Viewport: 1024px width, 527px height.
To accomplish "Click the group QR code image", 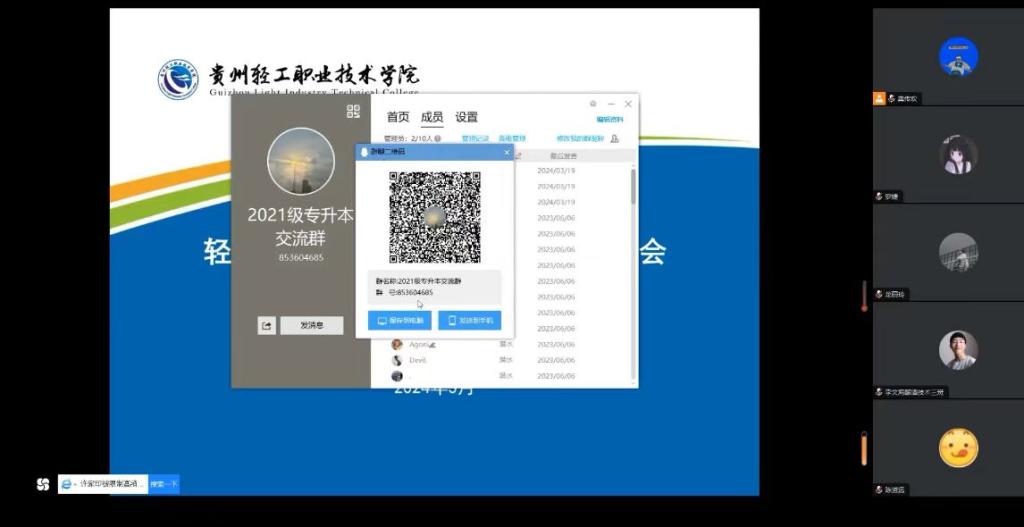I will click(435, 217).
